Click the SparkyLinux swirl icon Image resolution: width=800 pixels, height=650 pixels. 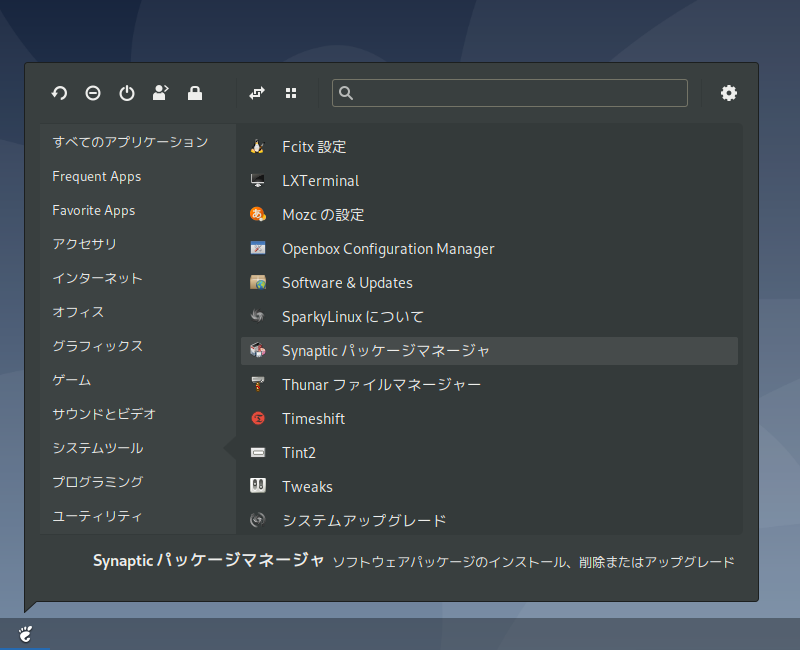258,316
